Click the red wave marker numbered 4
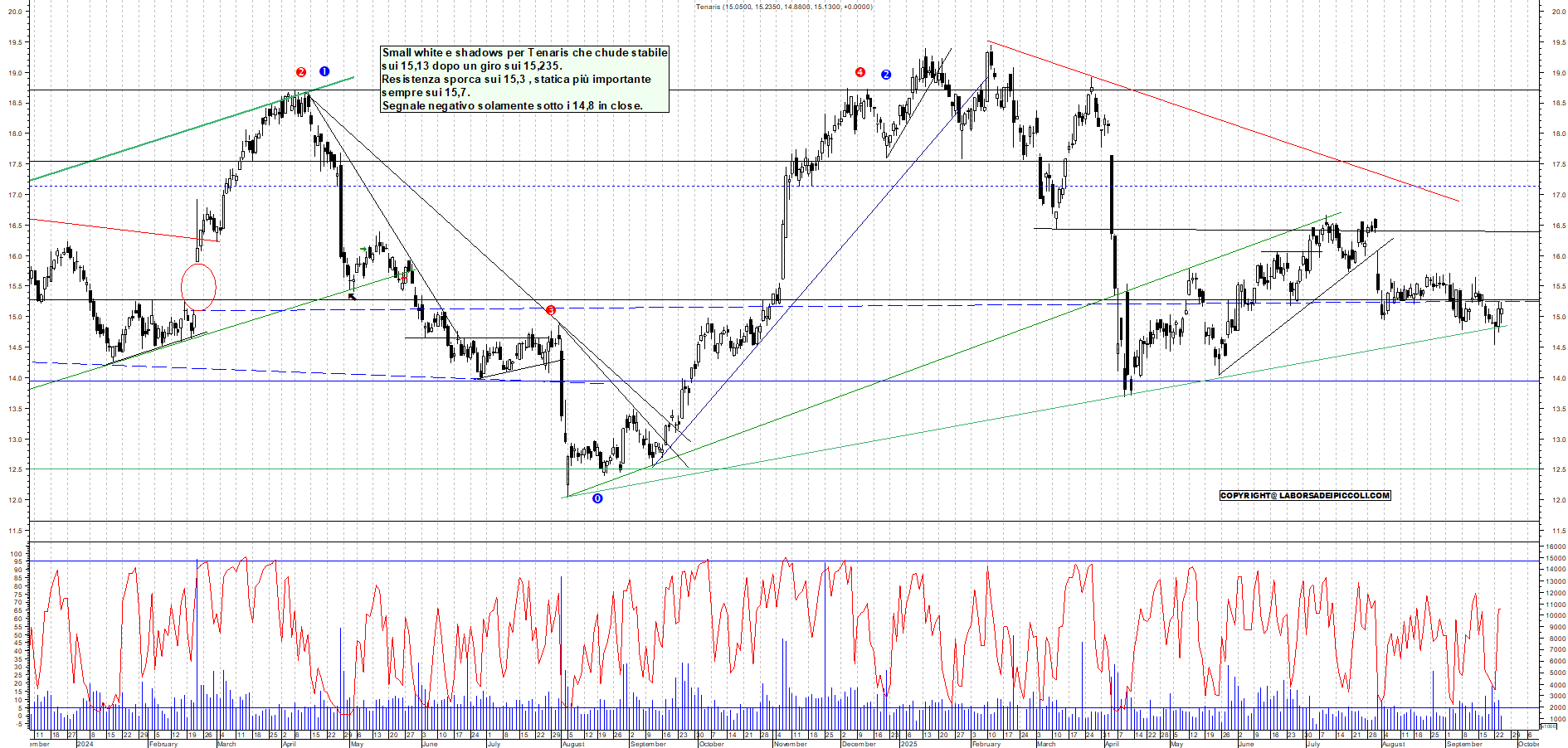The image size is (1568, 748). coord(860,72)
